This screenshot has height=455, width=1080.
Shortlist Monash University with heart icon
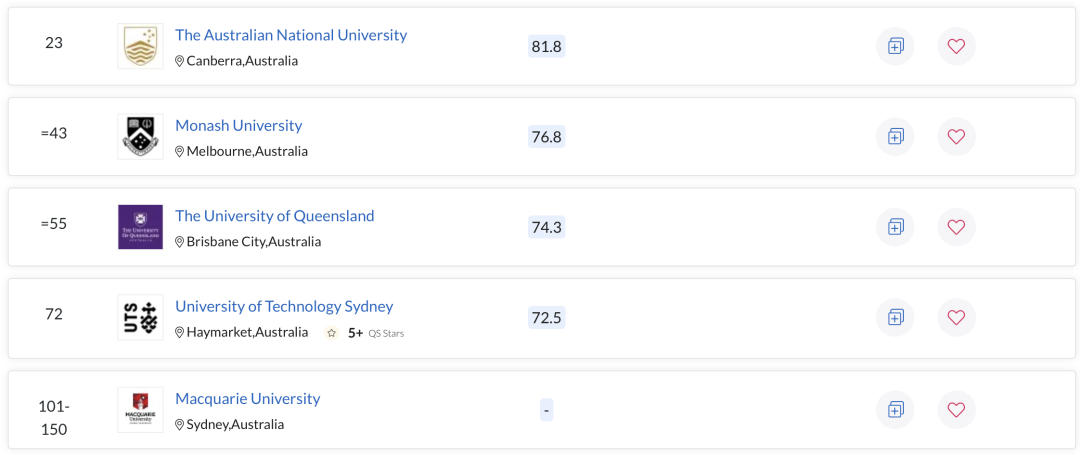point(956,136)
